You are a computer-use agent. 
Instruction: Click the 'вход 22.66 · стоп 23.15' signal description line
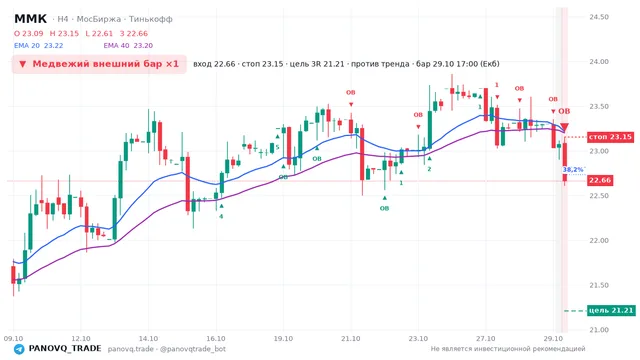346,64
